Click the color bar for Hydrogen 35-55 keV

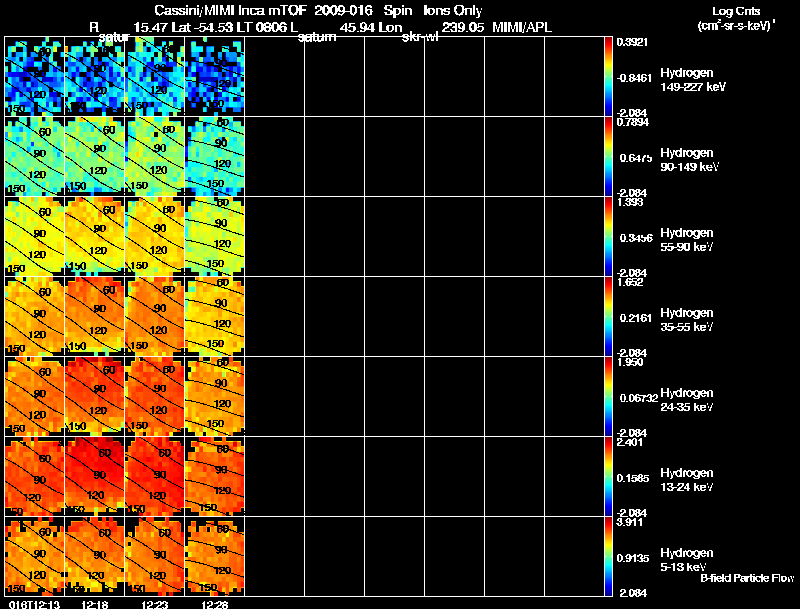tap(608, 317)
